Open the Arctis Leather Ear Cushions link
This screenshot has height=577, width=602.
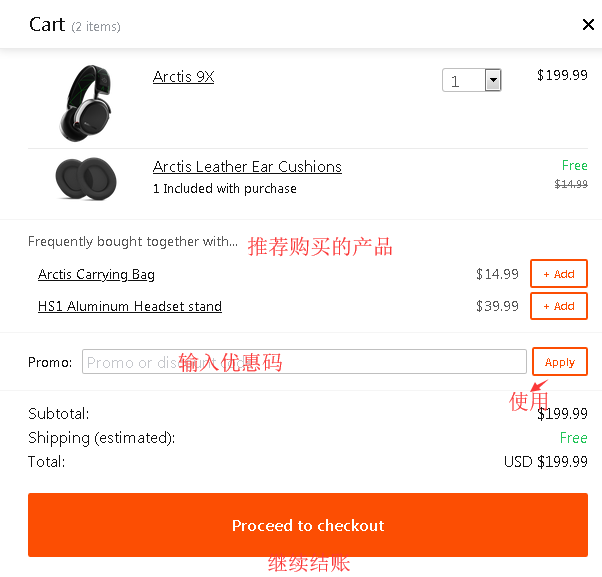247,167
